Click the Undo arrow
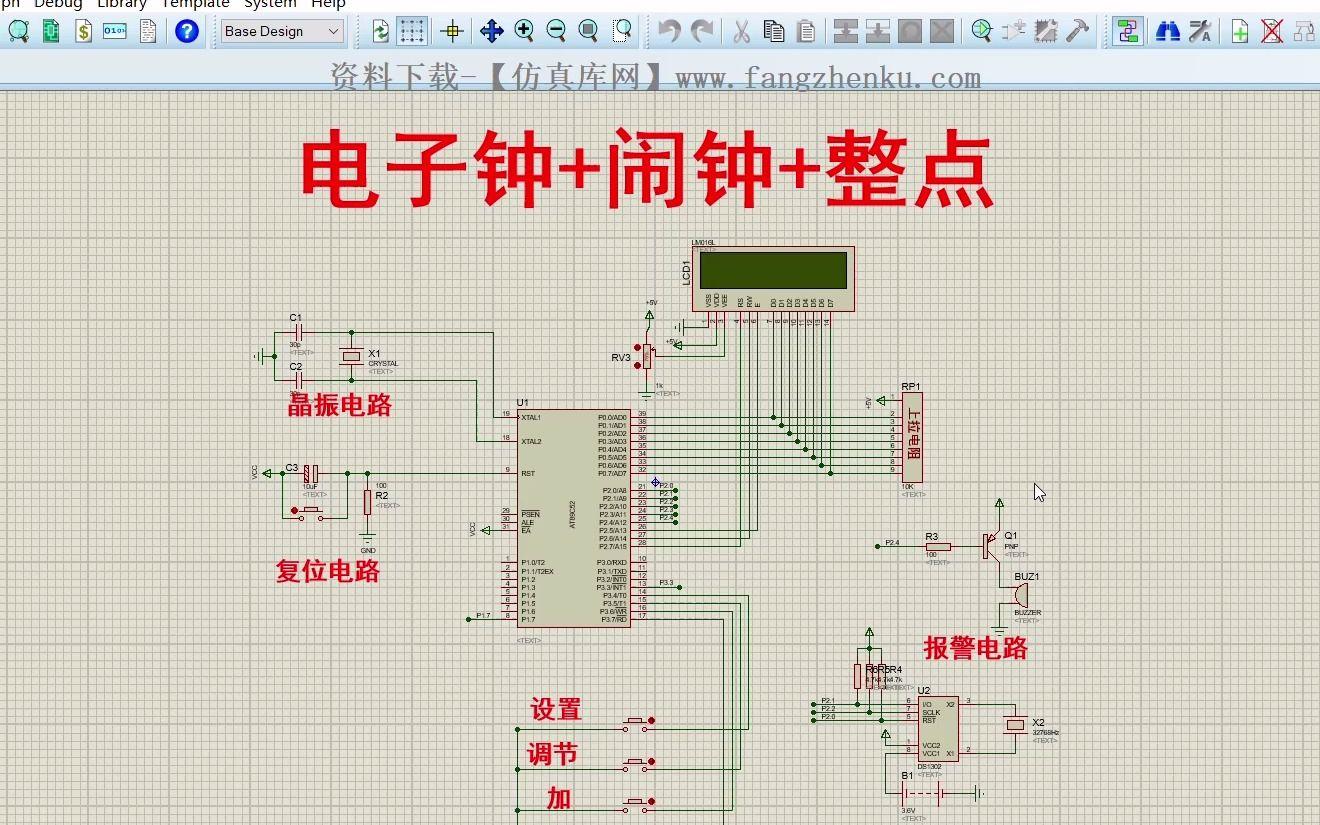The height and width of the screenshot is (825, 1320). pyautogui.click(x=669, y=31)
